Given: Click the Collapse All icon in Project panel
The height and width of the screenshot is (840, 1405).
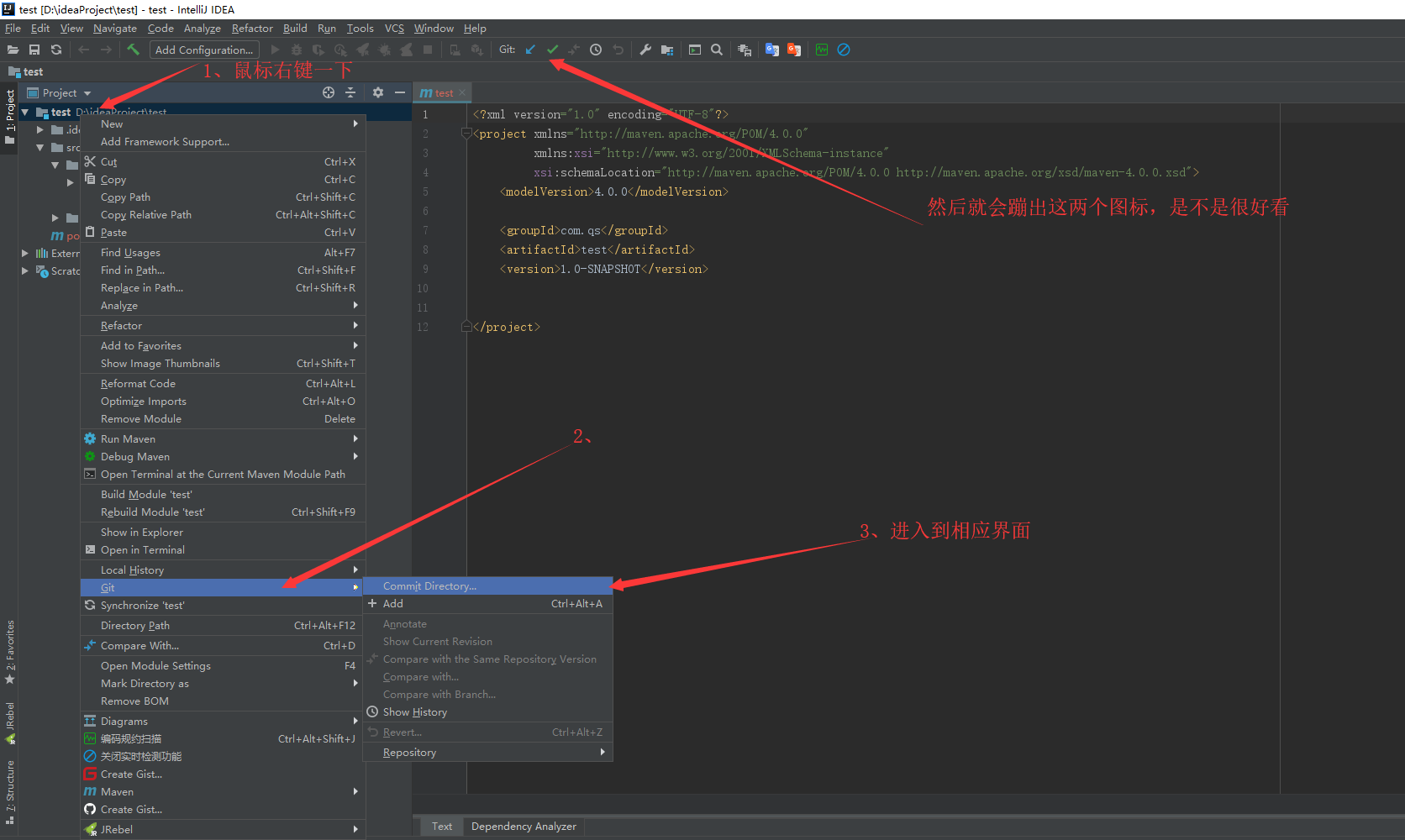Looking at the screenshot, I should click(x=350, y=92).
